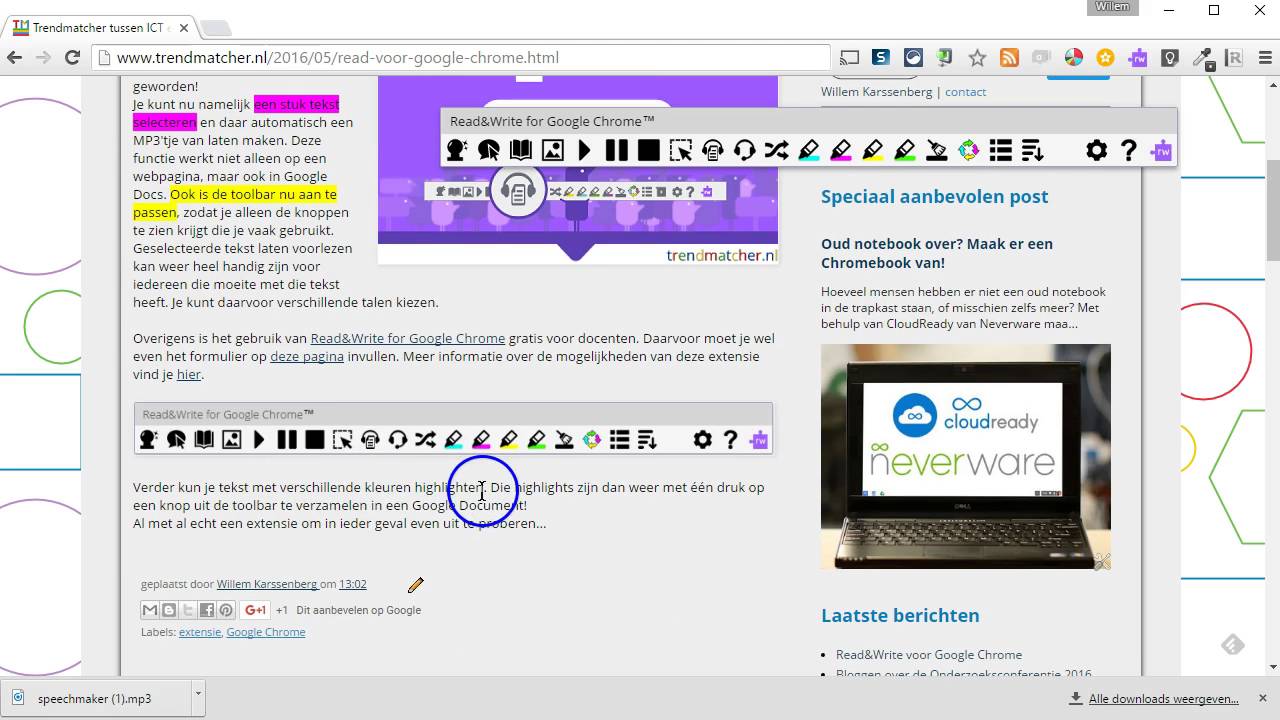Open the 'contact' link next to Willem Karssenberg
Screen dimensions: 1280x720
966,92
